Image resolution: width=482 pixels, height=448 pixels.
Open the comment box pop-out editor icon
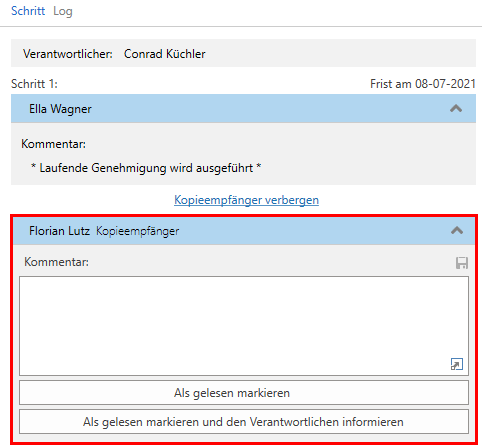(x=457, y=364)
